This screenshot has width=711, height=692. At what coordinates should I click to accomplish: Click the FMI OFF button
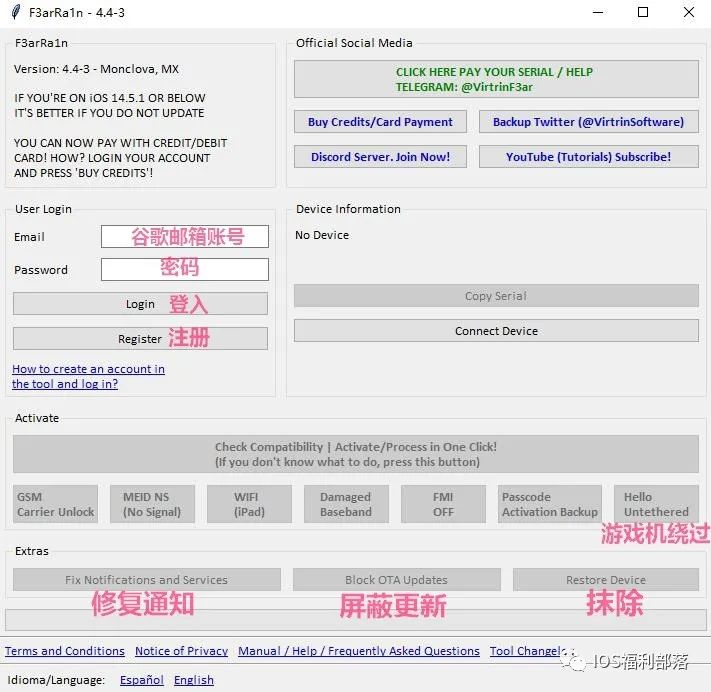(443, 504)
